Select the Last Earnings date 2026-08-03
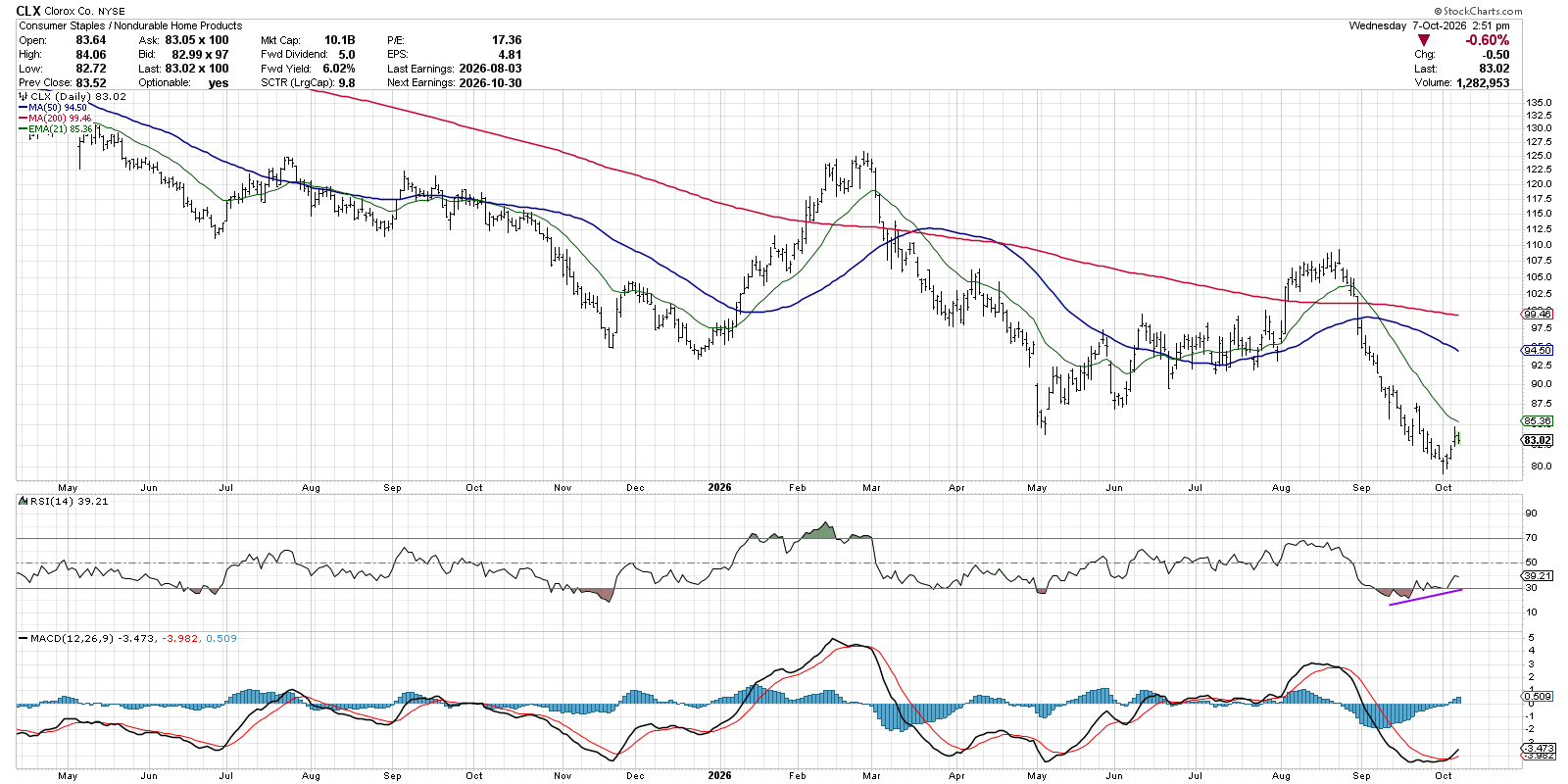1568x784 pixels. pos(490,69)
